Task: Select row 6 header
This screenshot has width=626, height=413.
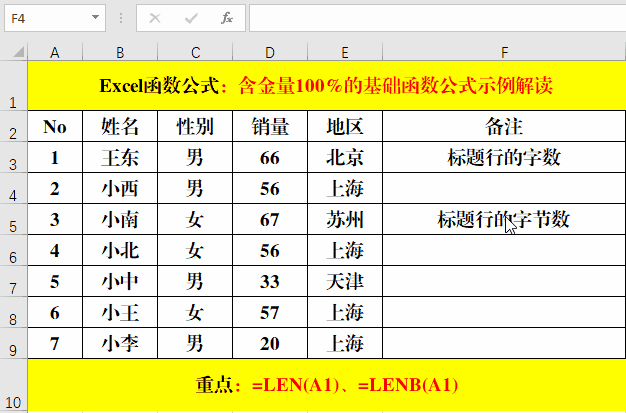Action: (x=14, y=250)
